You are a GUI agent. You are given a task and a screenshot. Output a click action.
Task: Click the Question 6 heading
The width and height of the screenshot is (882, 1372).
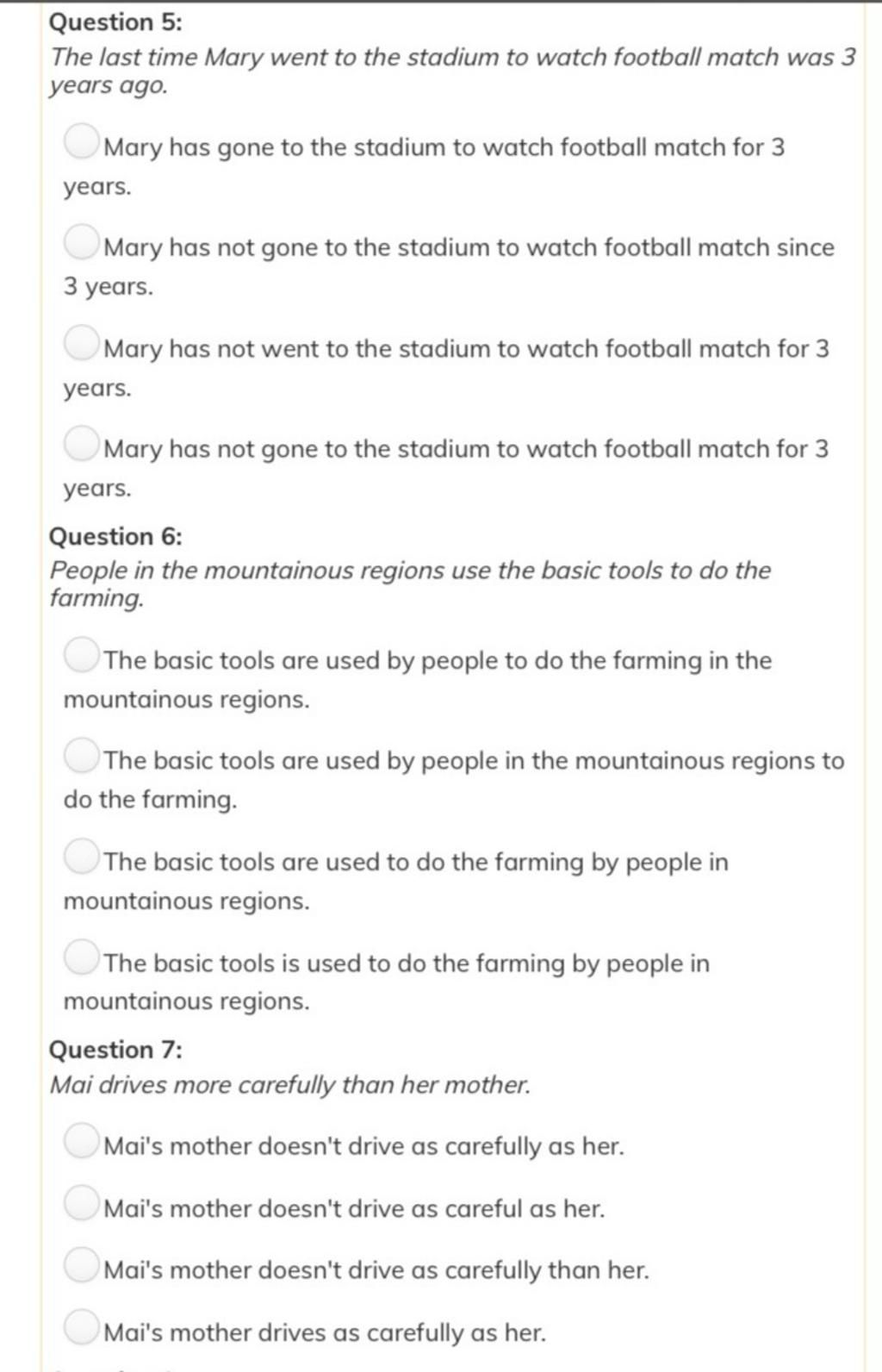[x=116, y=536]
